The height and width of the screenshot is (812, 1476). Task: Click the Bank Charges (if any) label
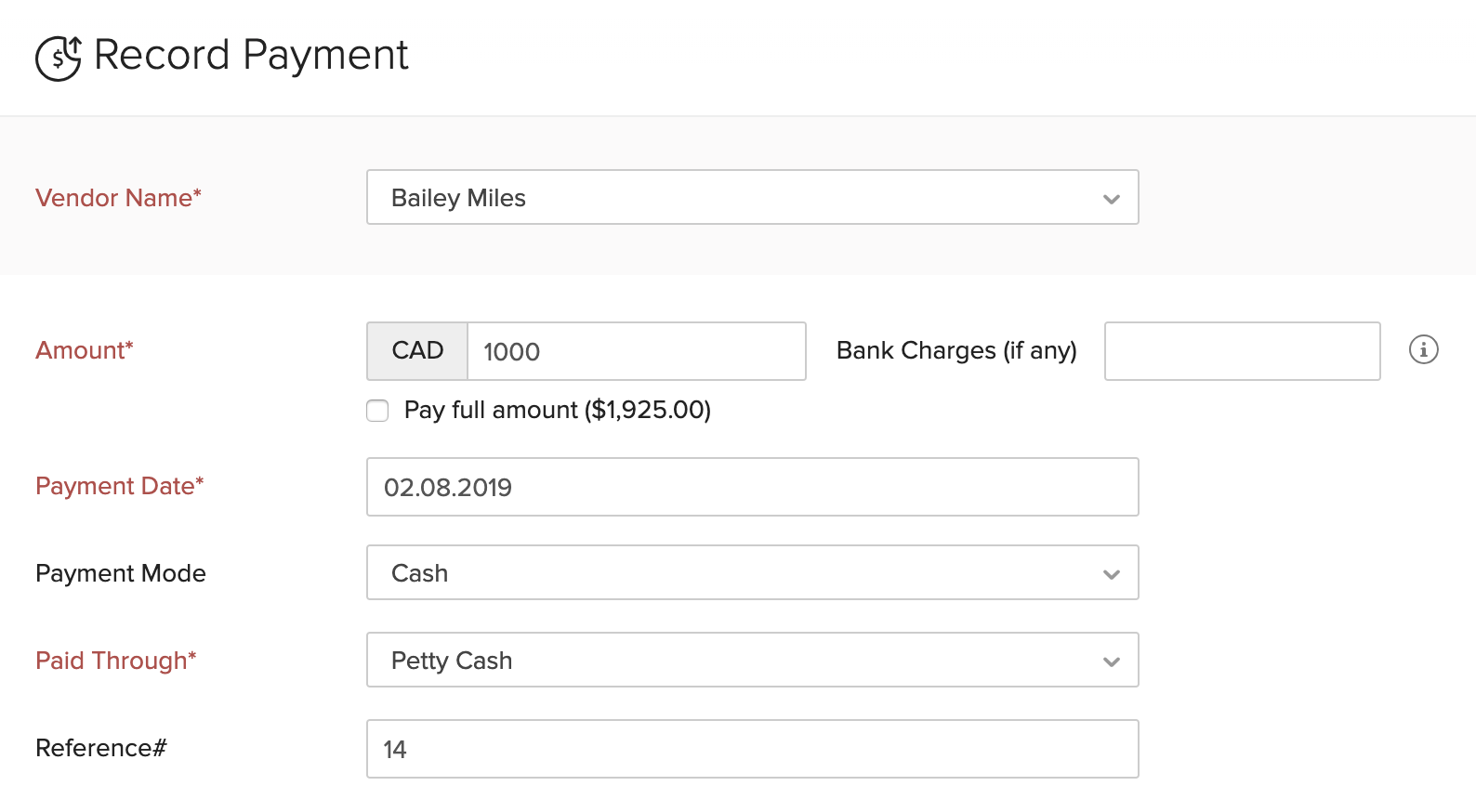click(956, 350)
